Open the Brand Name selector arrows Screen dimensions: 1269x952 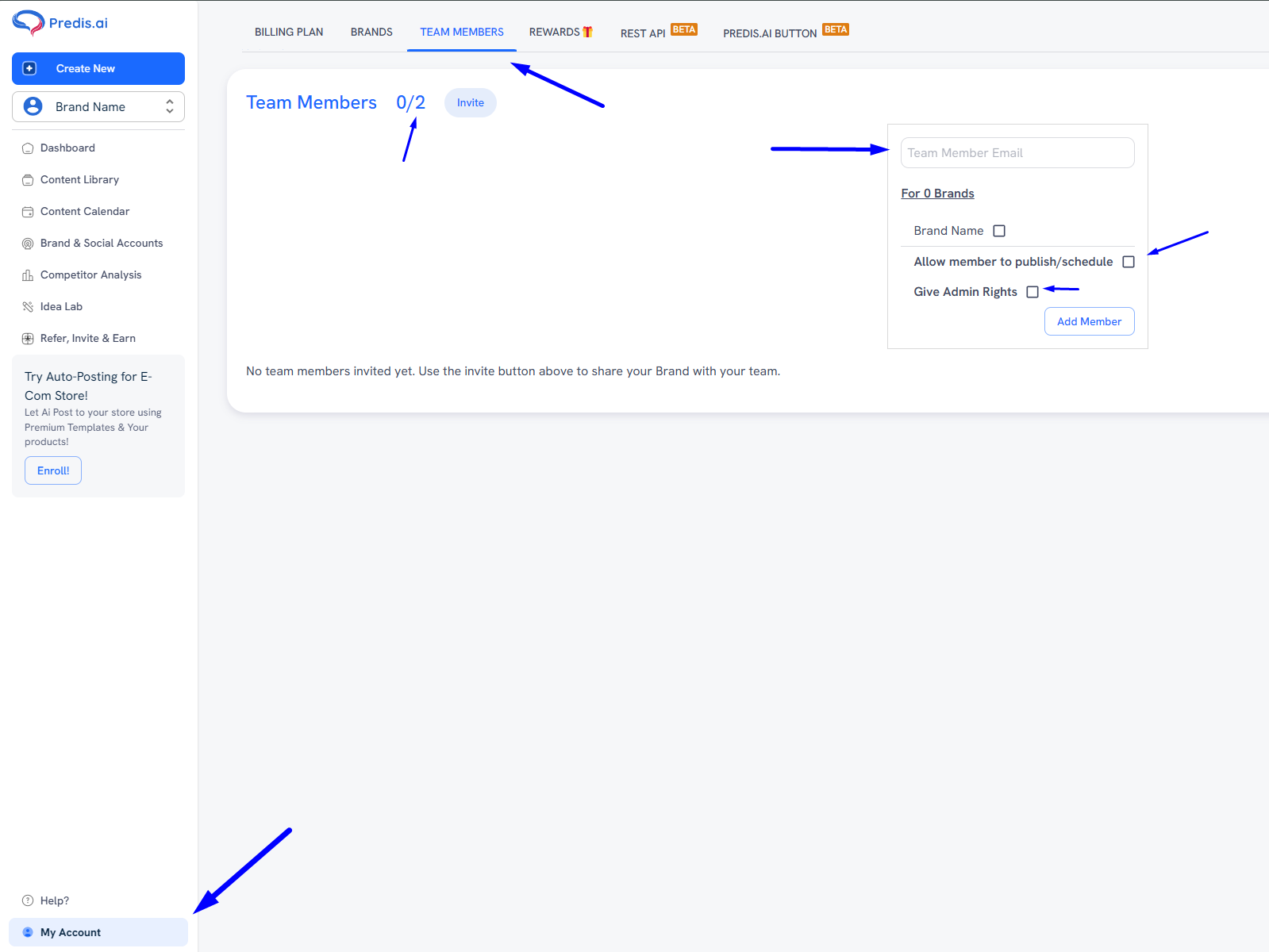(x=169, y=106)
